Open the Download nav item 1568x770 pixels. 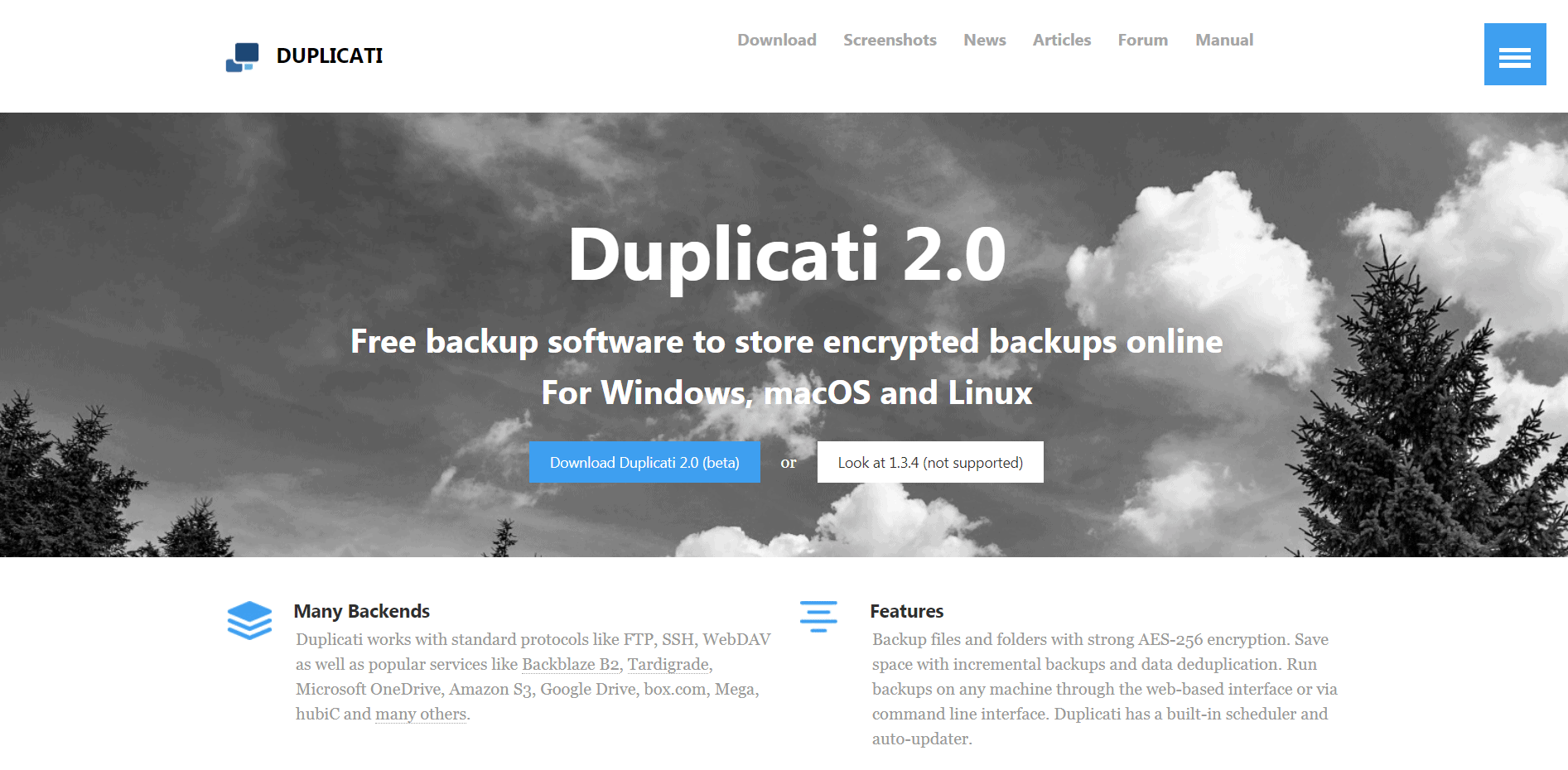point(777,40)
